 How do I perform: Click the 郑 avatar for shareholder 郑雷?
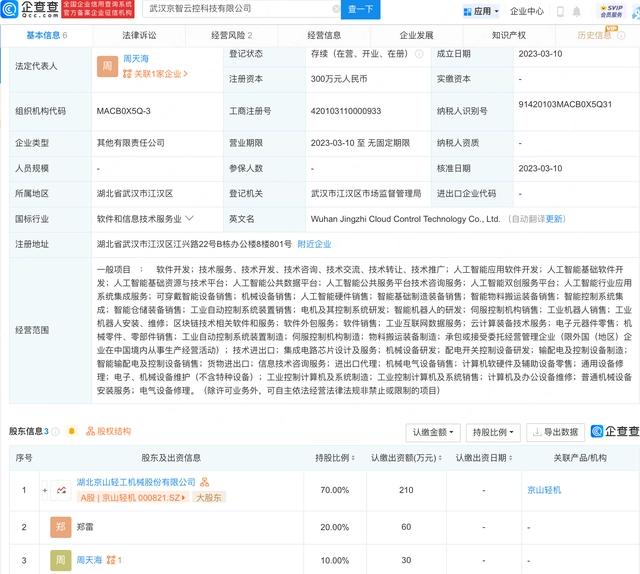[60, 525]
